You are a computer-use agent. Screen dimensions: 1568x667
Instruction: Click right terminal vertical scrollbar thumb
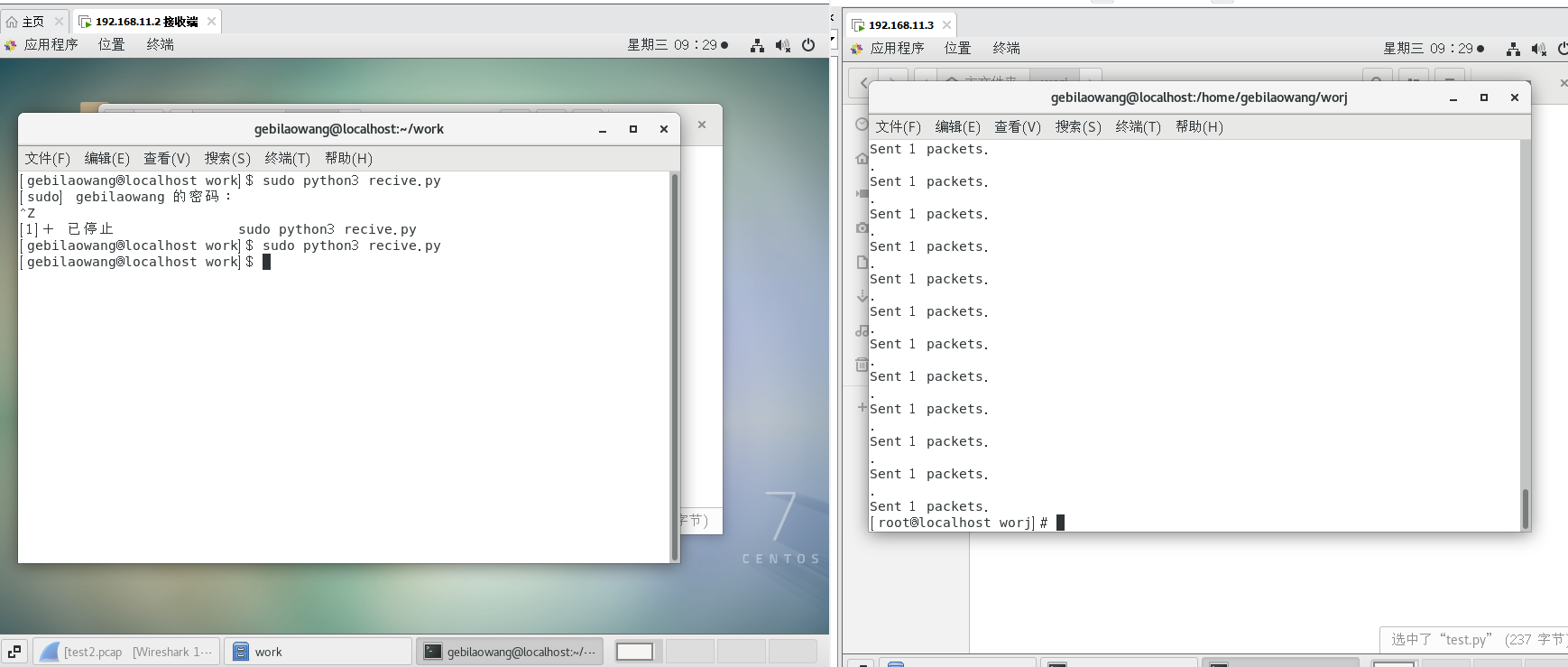pyautogui.click(x=1526, y=508)
